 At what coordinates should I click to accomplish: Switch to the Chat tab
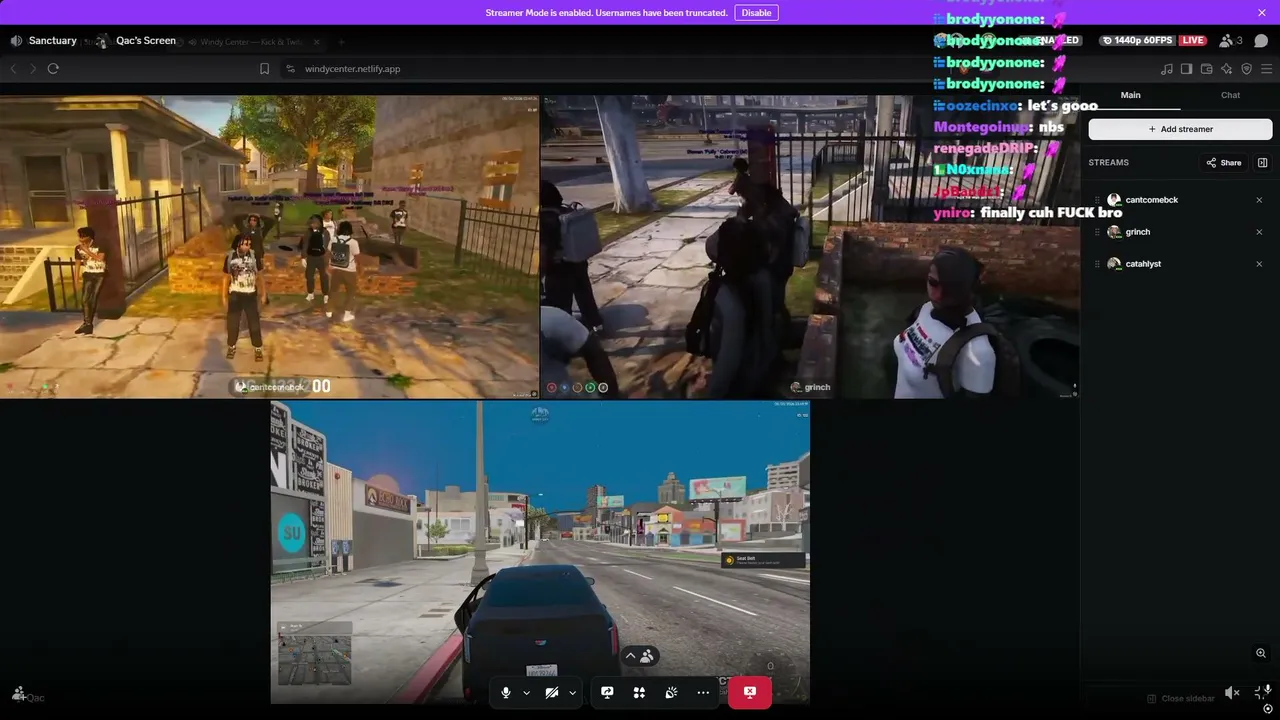[1230, 95]
